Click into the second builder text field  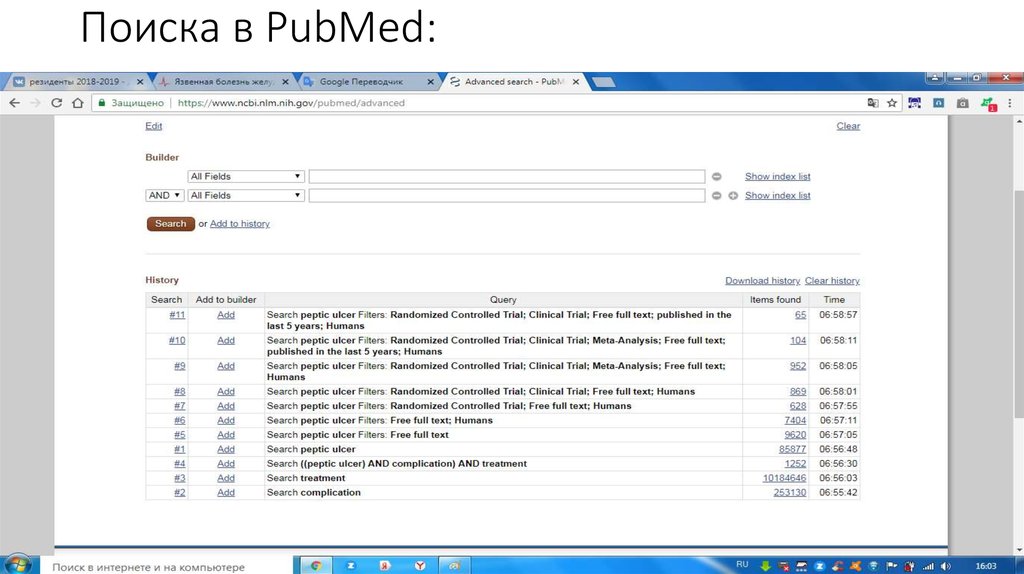click(507, 195)
